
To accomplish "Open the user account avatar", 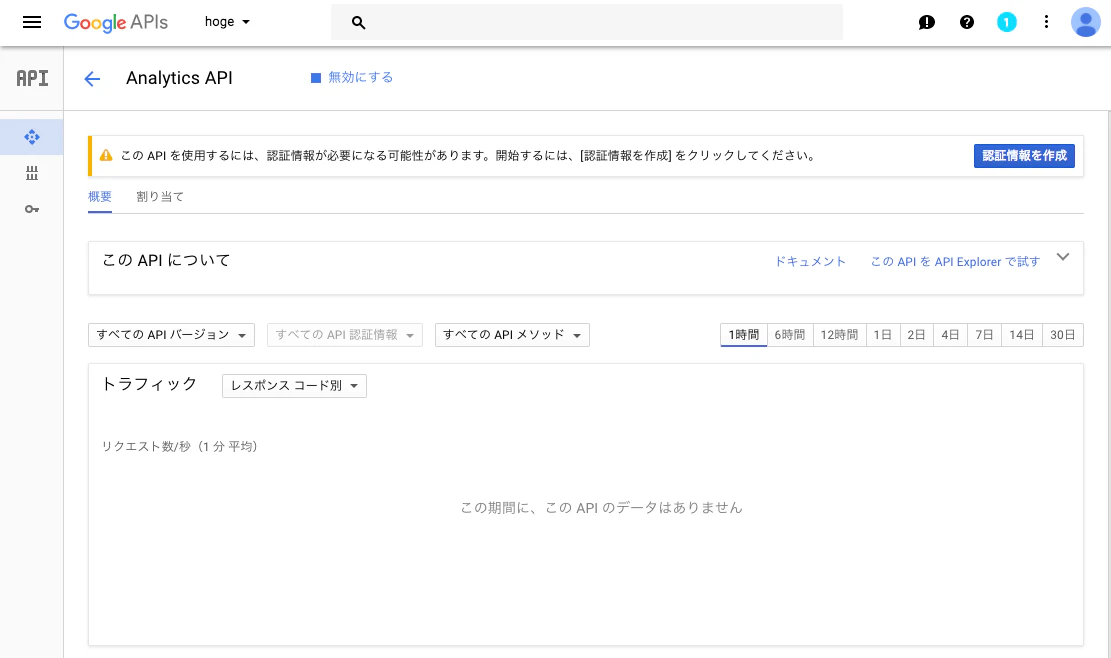I will coord(1085,22).
